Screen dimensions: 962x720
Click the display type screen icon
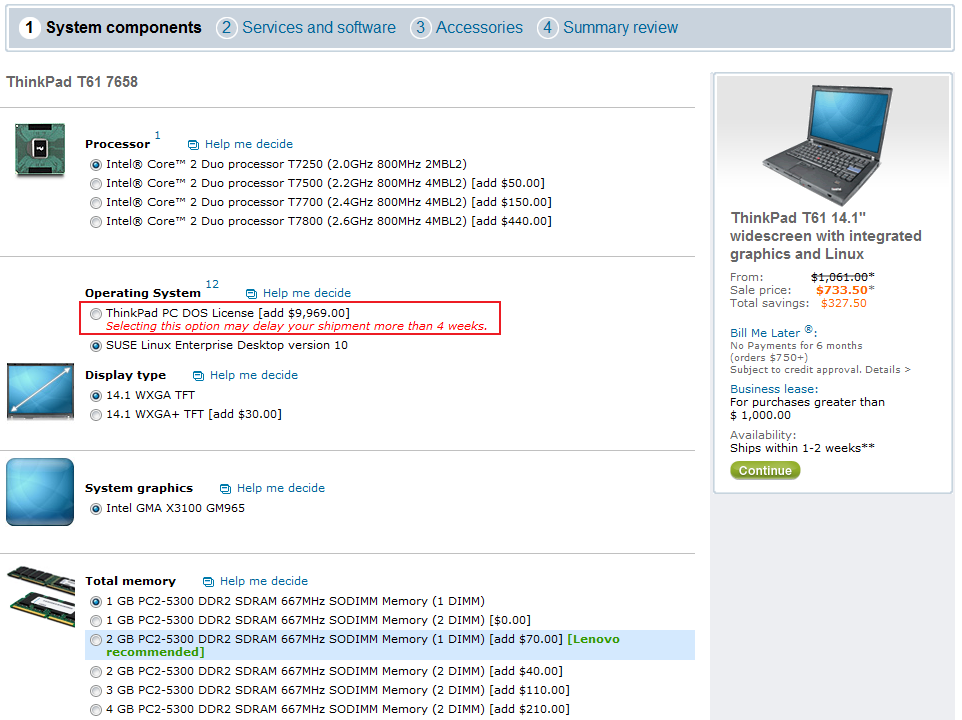click(40, 391)
